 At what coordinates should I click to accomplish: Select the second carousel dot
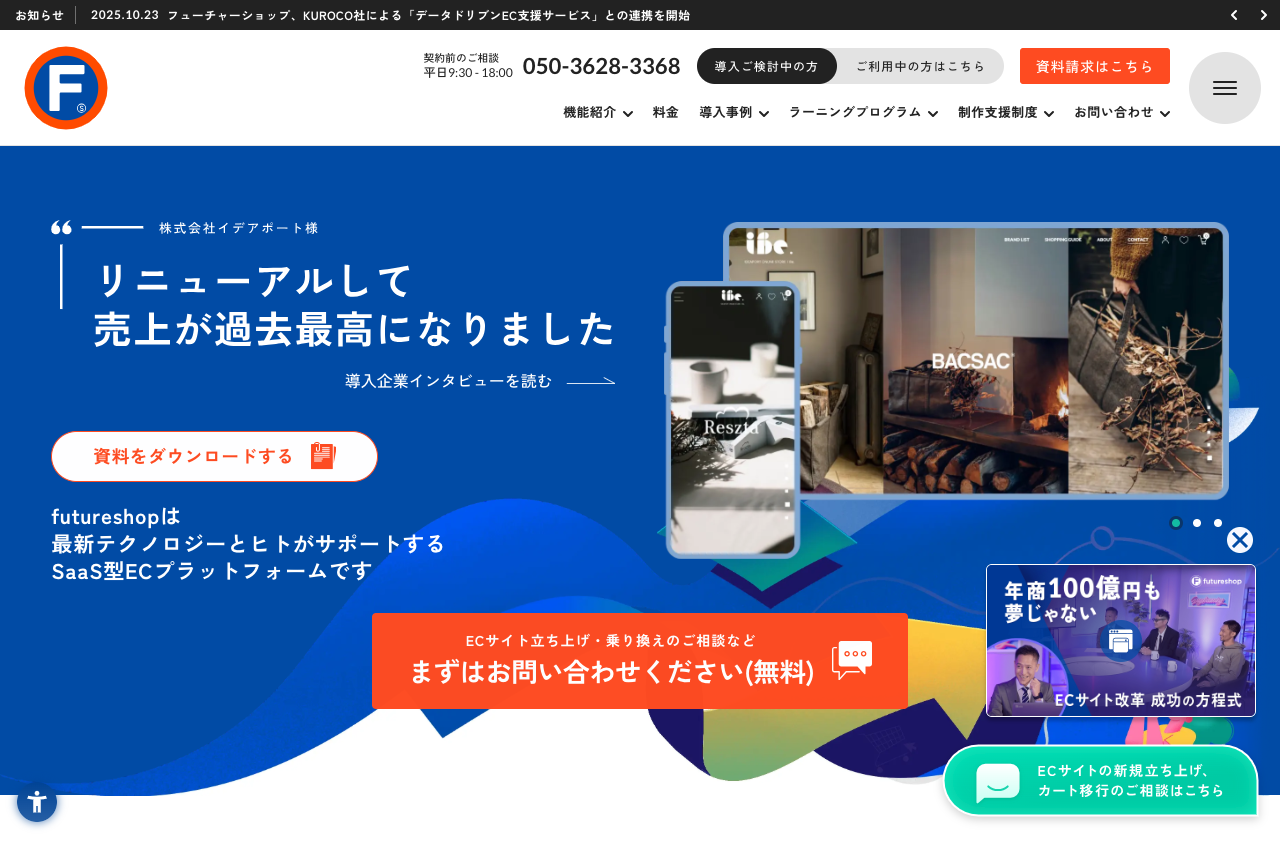coord(1196,522)
